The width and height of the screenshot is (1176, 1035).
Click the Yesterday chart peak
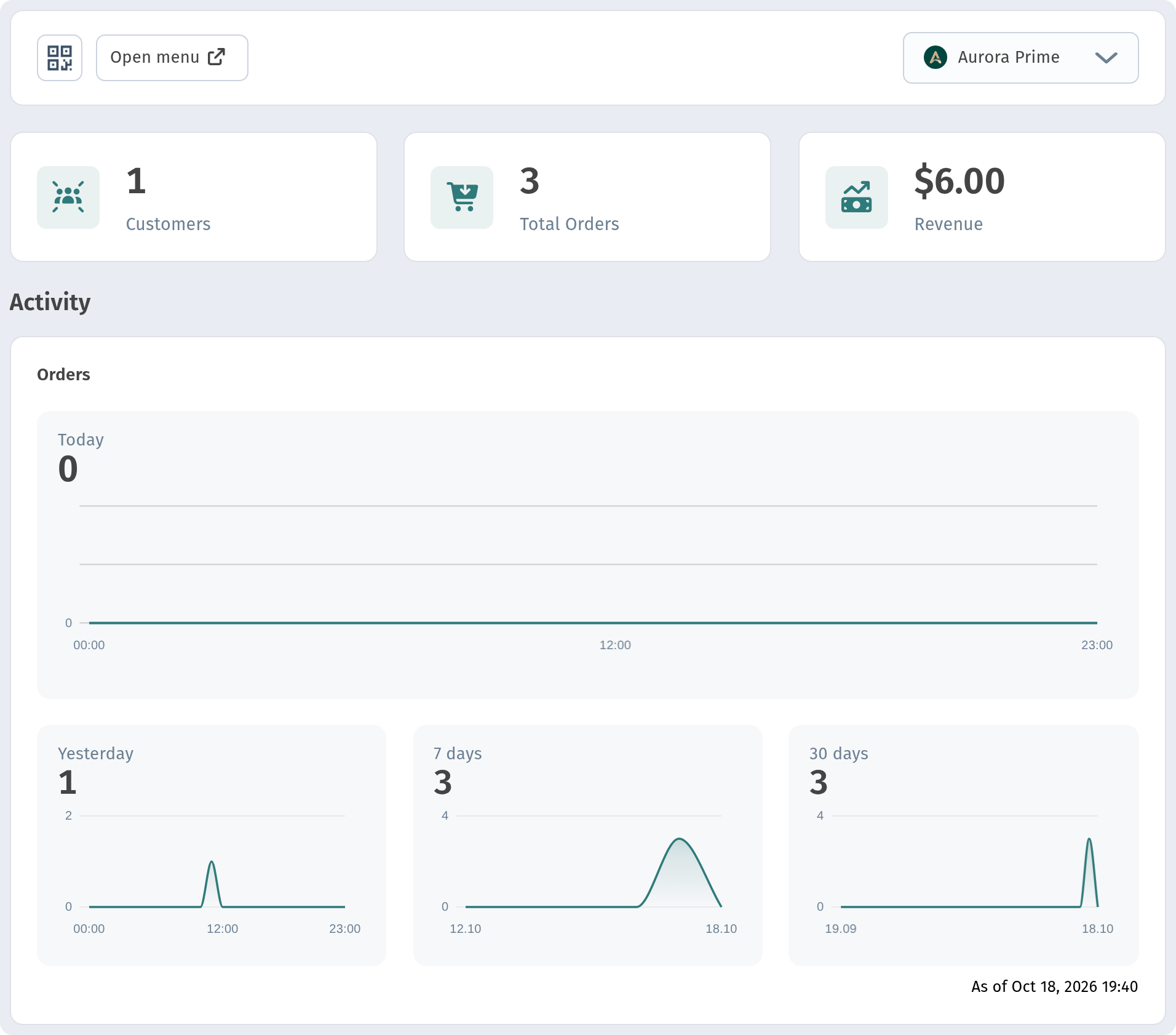(x=212, y=863)
